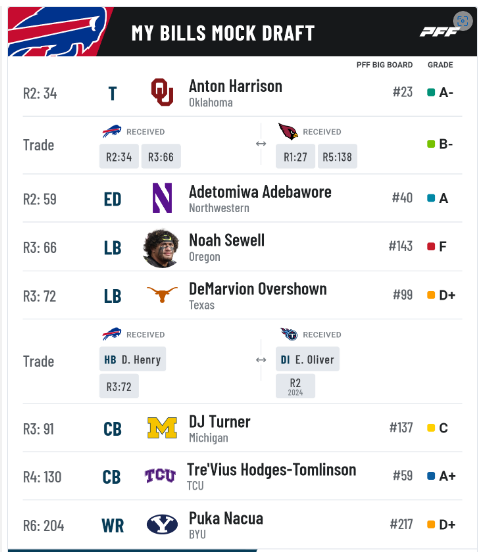Click the Oklahoma Sooners logo
The width and height of the screenshot is (501, 552).
pyautogui.click(x=162, y=92)
